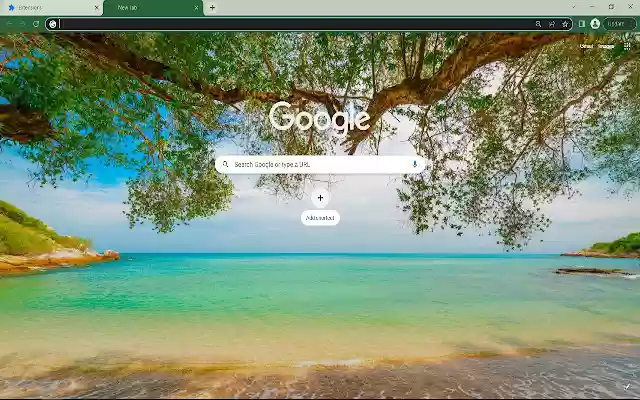Open the Images link

606,46
